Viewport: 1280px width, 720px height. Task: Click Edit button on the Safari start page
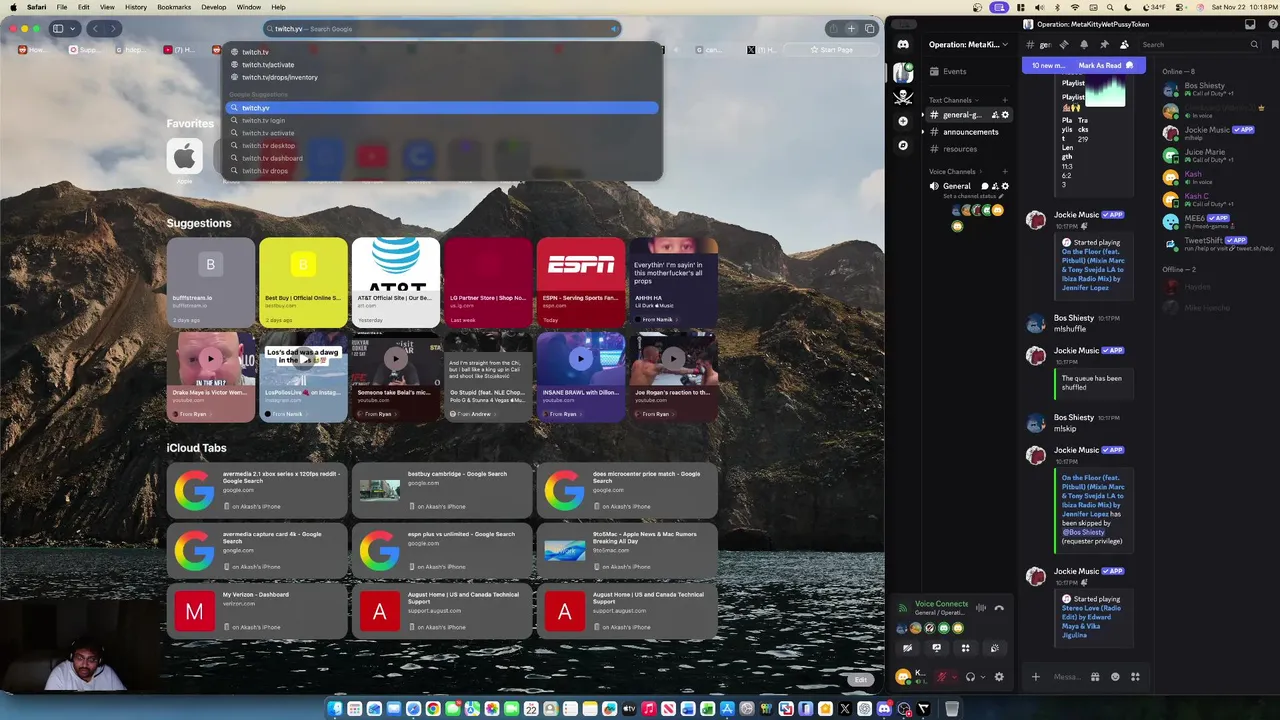(860, 680)
